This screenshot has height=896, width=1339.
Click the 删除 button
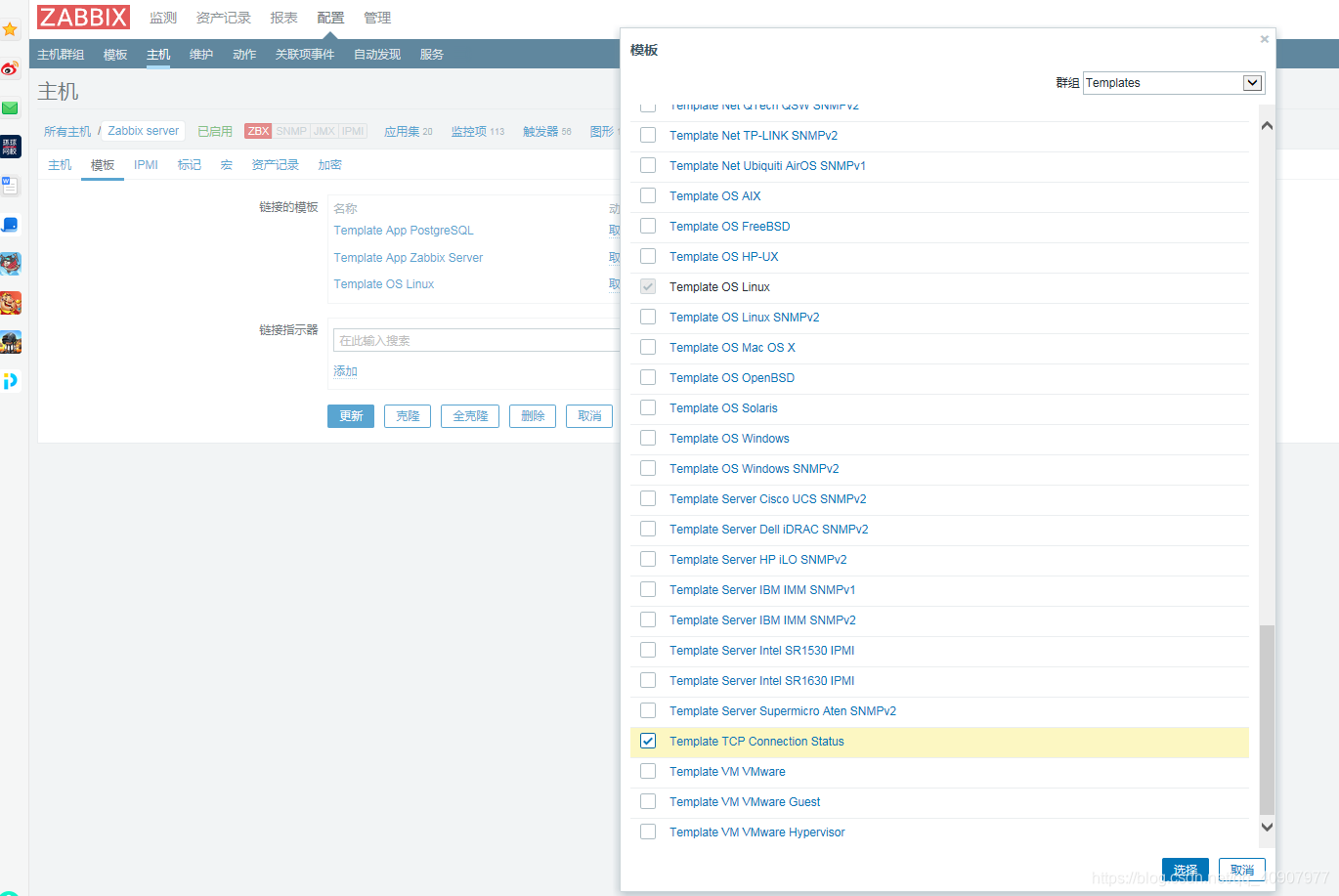533,416
